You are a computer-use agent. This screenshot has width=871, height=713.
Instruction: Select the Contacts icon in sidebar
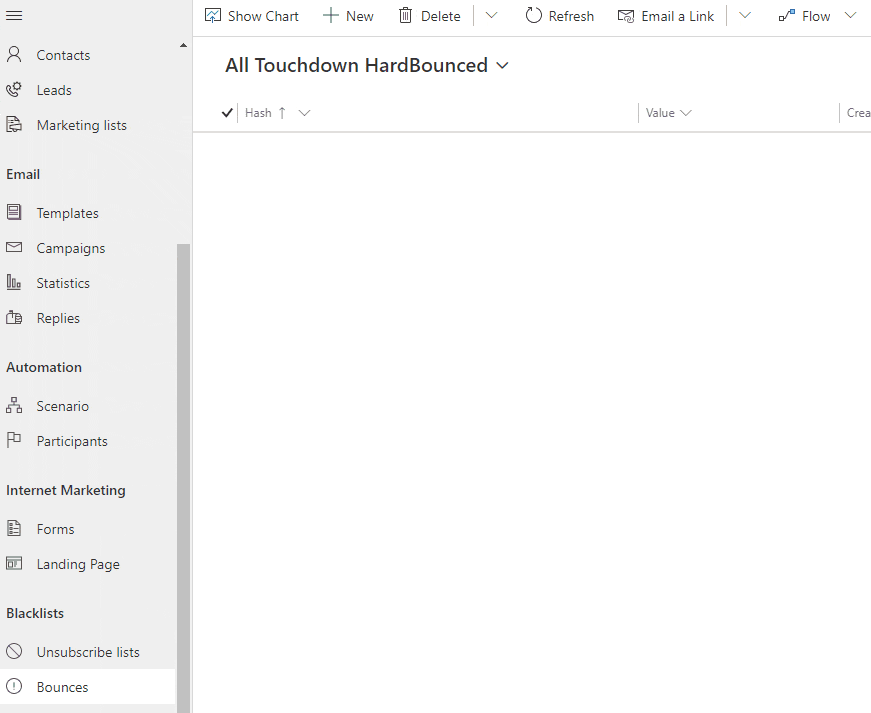point(15,55)
